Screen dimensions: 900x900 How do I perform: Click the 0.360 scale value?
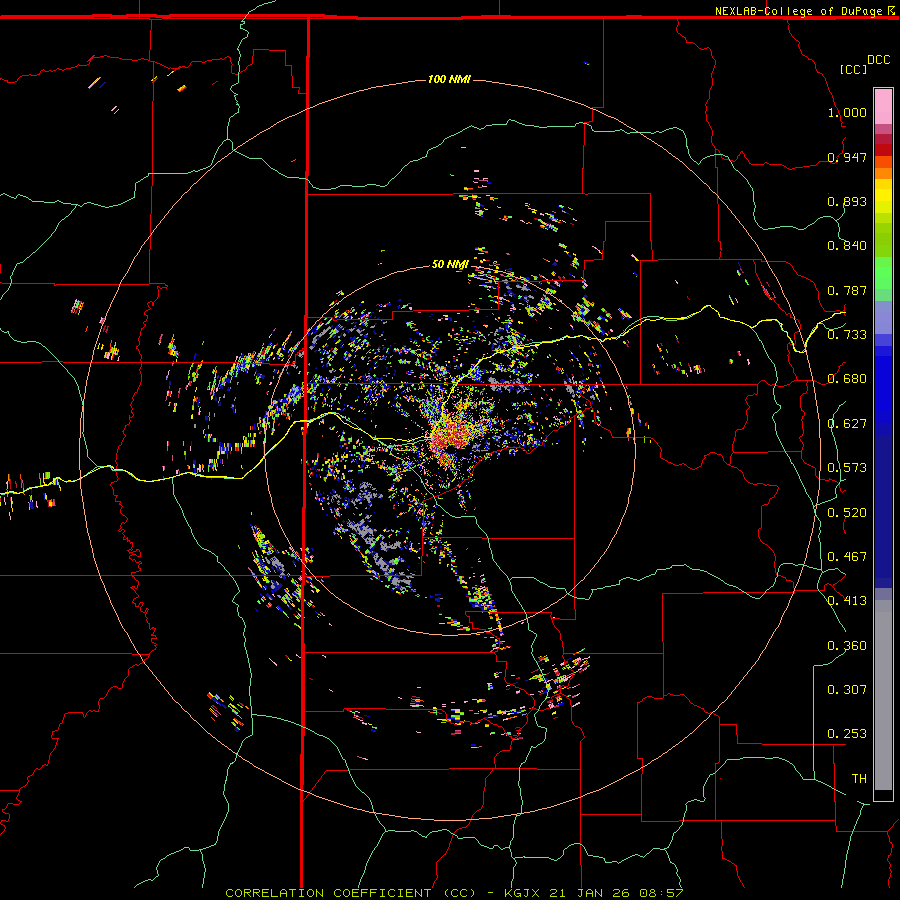847,646
